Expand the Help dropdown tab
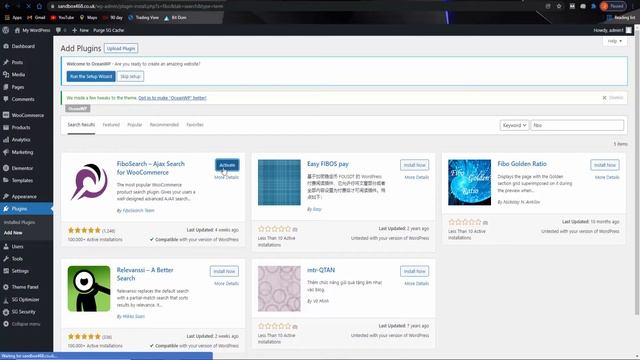The height and width of the screenshot is (360, 640). click(615, 41)
